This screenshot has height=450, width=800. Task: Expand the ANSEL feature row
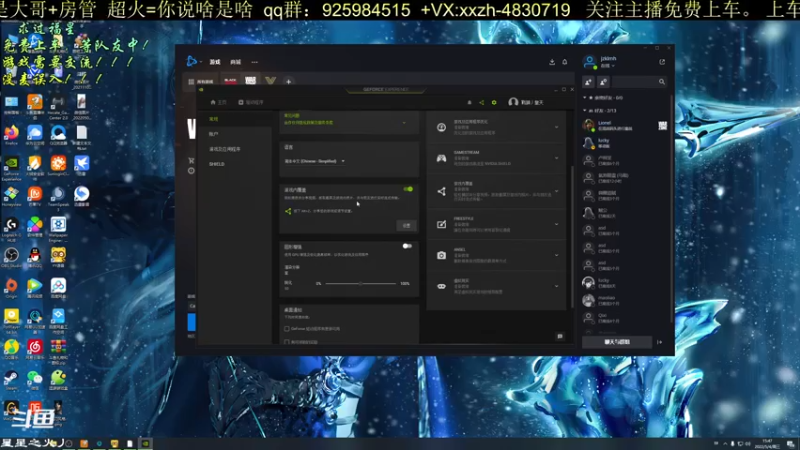tap(557, 255)
